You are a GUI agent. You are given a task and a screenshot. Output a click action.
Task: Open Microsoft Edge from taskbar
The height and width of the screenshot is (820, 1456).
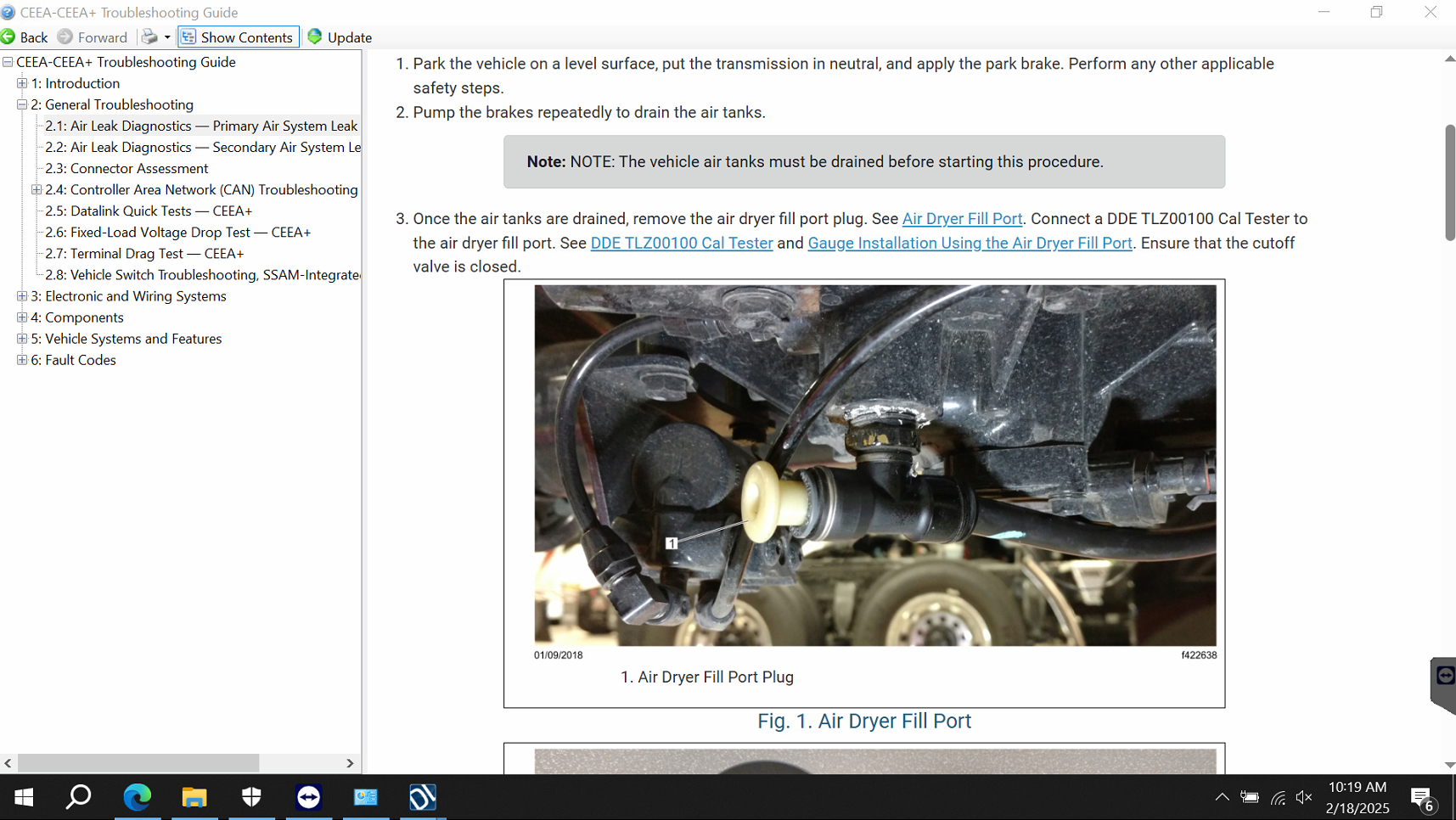[x=138, y=797]
